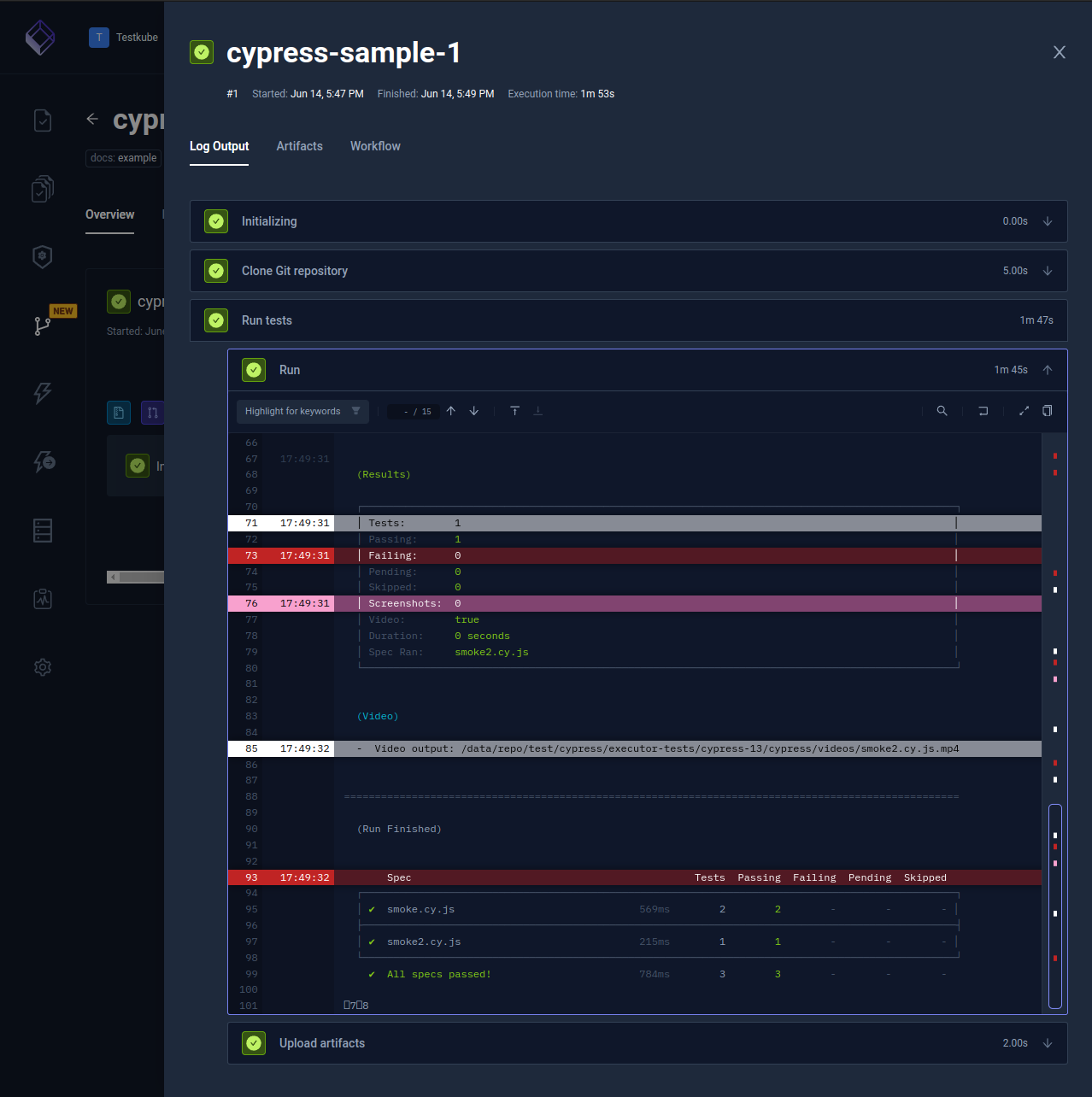Screen dimensions: 1092x1097
Task: Enable word wrap in the log viewer
Action: [x=983, y=411]
